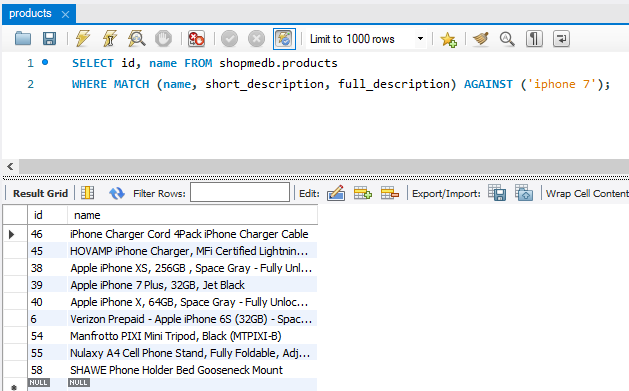The height and width of the screenshot is (391, 629).
Task: Click shopmedb.products in query
Action: click(278, 63)
